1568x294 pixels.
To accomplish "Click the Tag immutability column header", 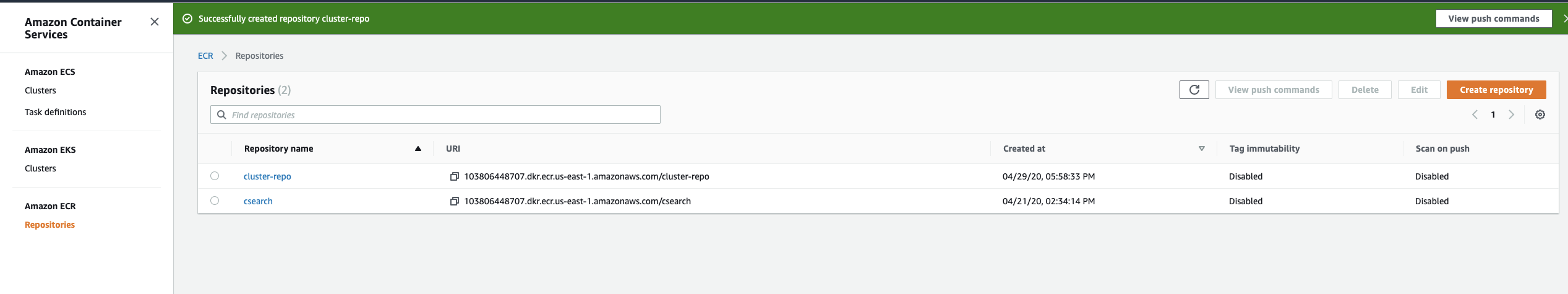I will (1264, 149).
